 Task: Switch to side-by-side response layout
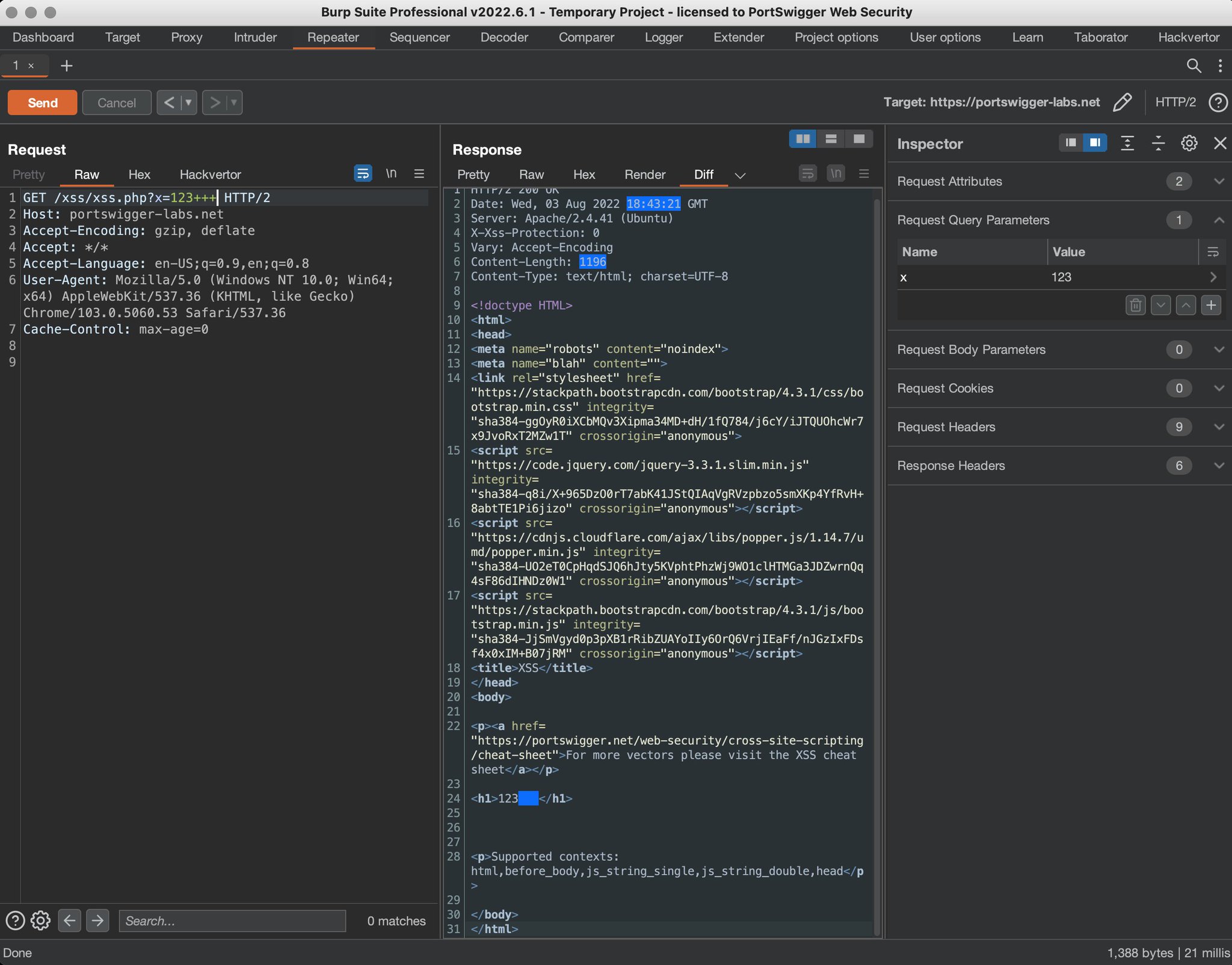802,139
